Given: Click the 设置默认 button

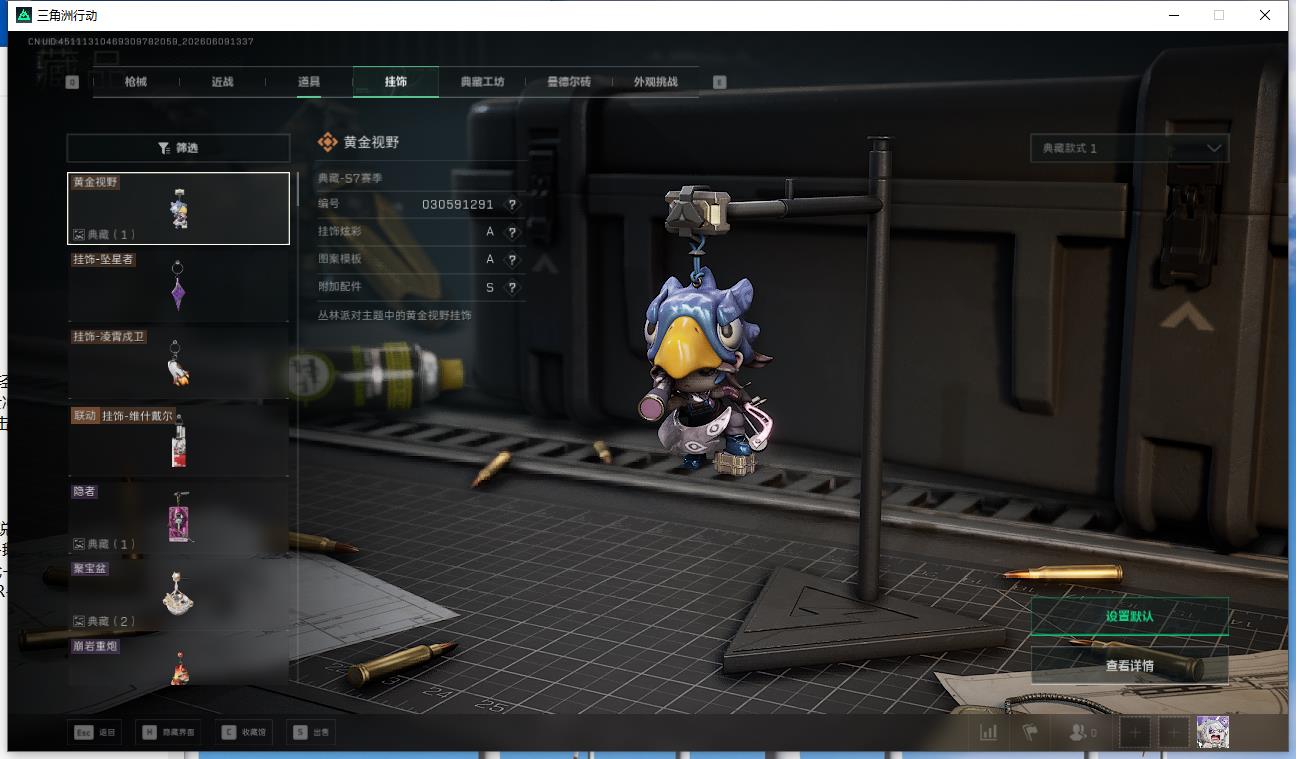Looking at the screenshot, I should coord(1129,616).
